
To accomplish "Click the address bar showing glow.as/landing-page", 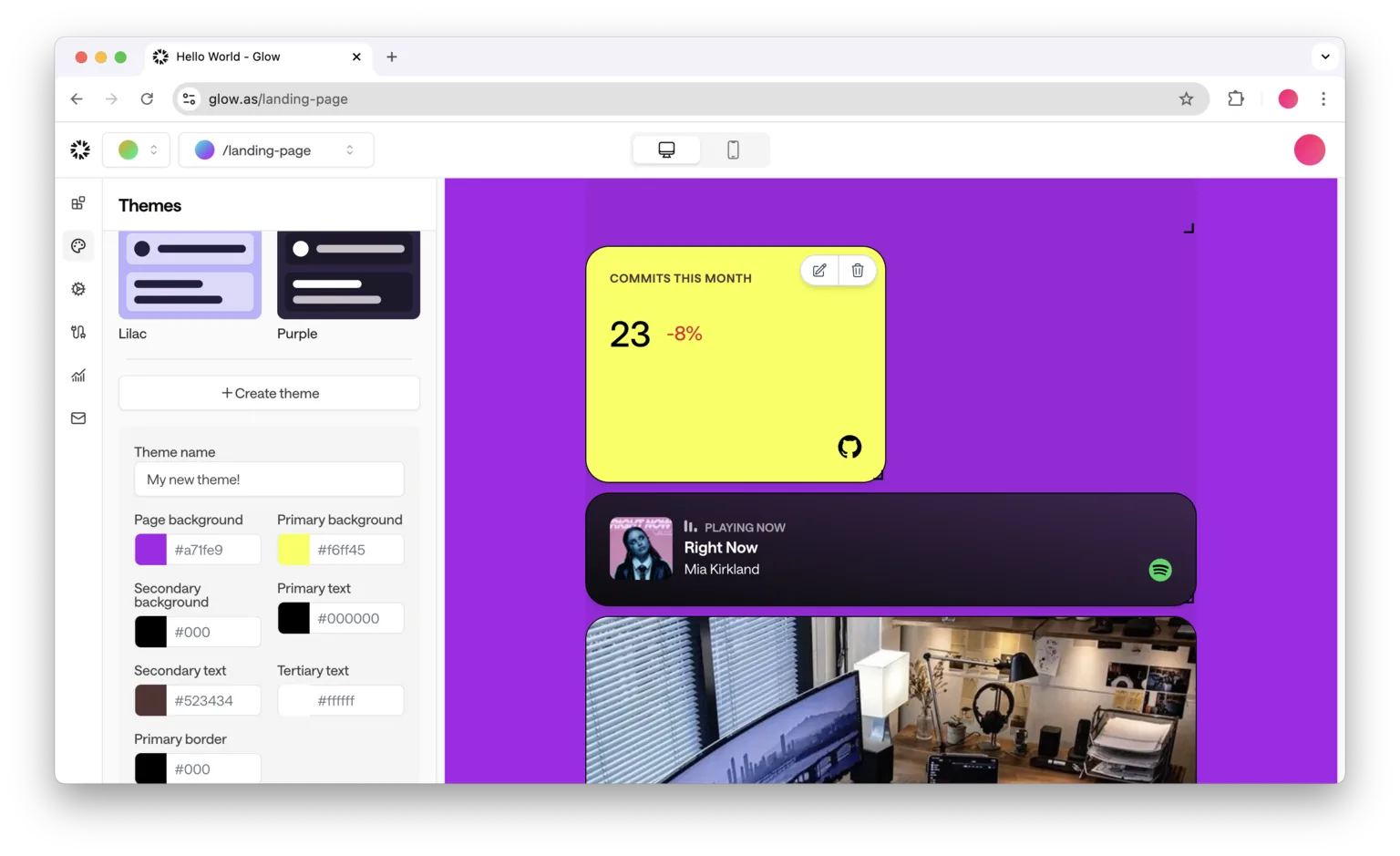I will pos(691,98).
